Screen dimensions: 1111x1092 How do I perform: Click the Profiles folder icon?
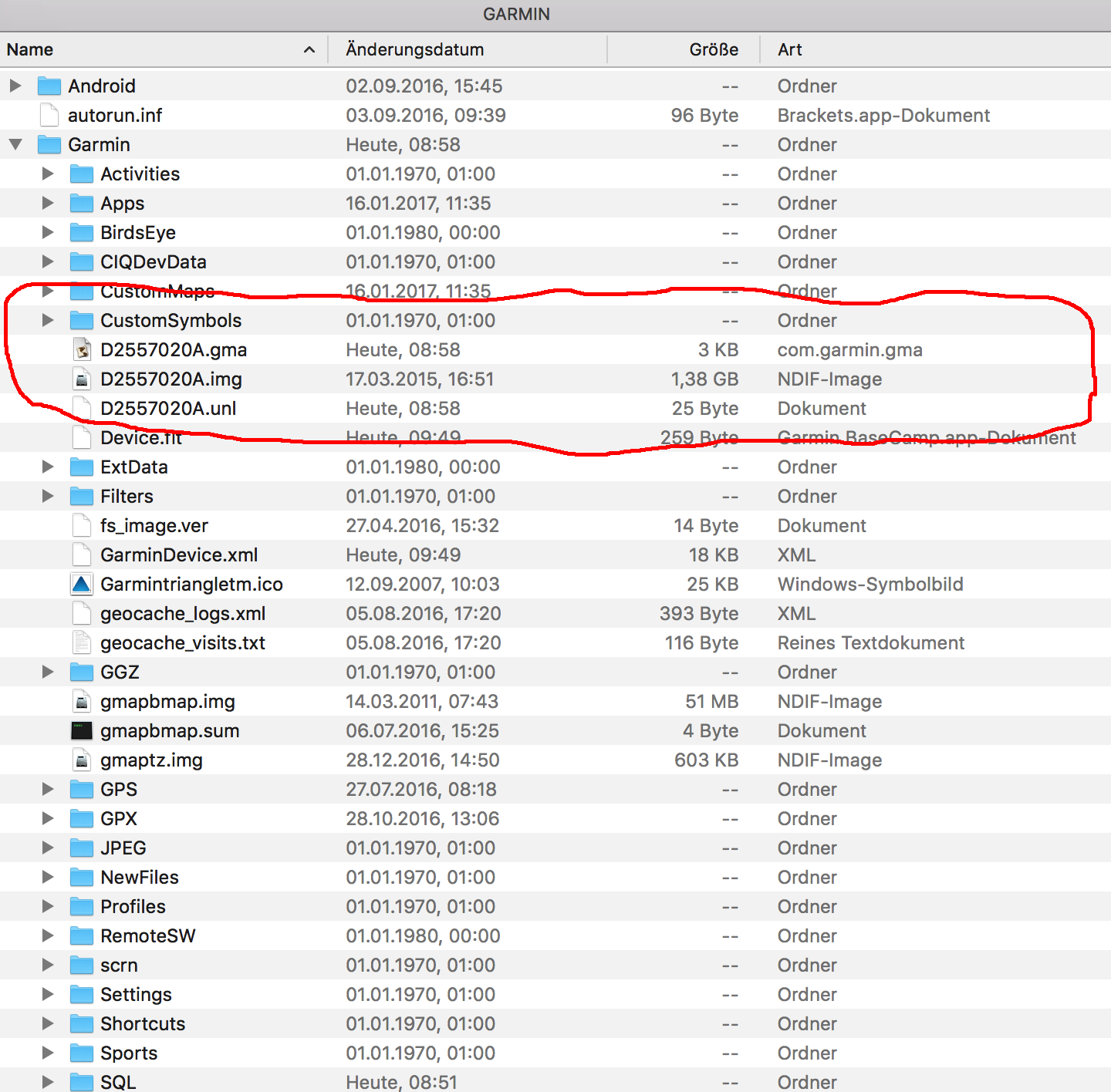point(82,906)
